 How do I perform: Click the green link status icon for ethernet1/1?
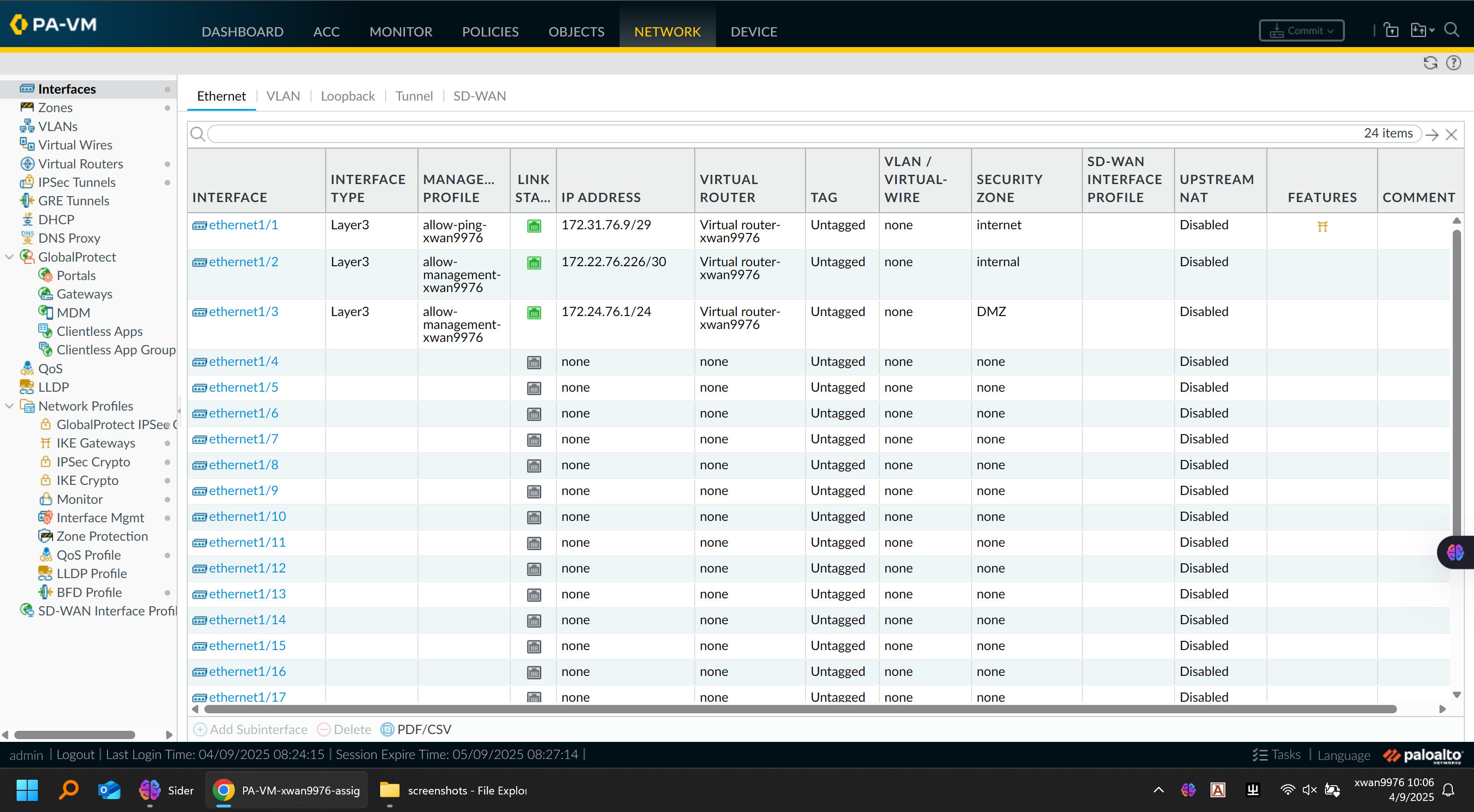(533, 226)
